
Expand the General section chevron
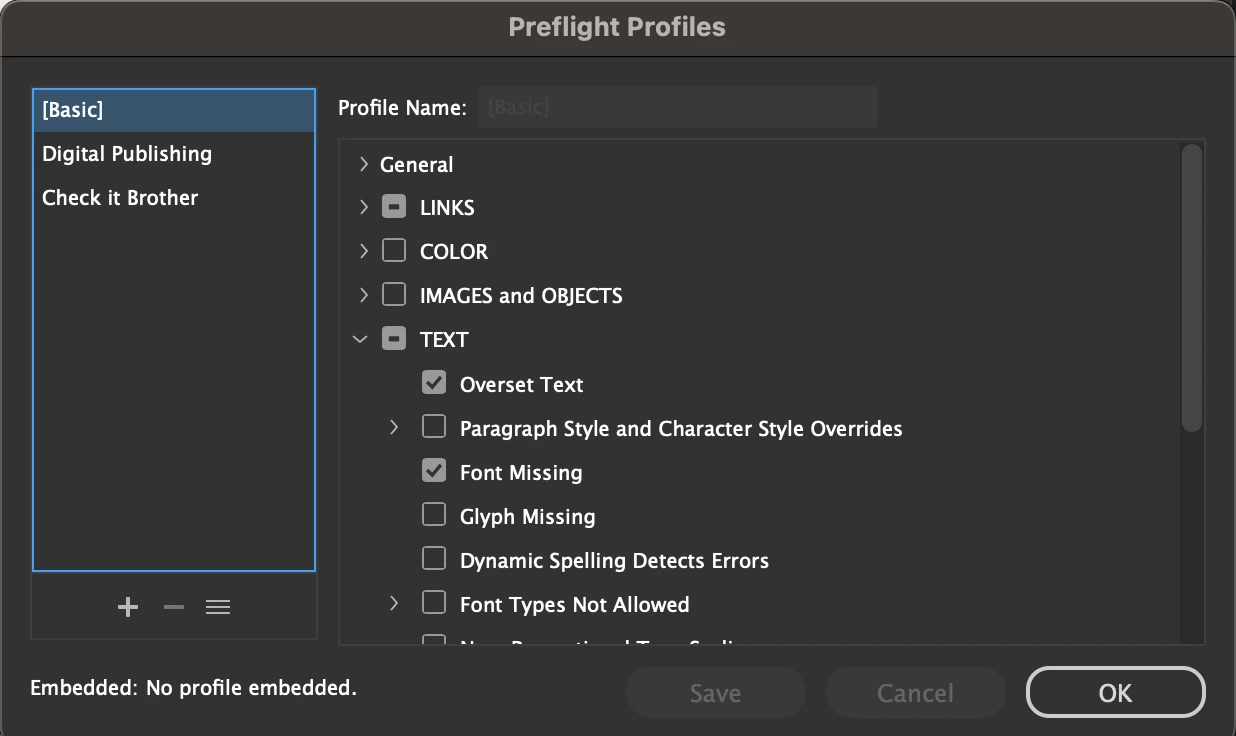pos(363,164)
